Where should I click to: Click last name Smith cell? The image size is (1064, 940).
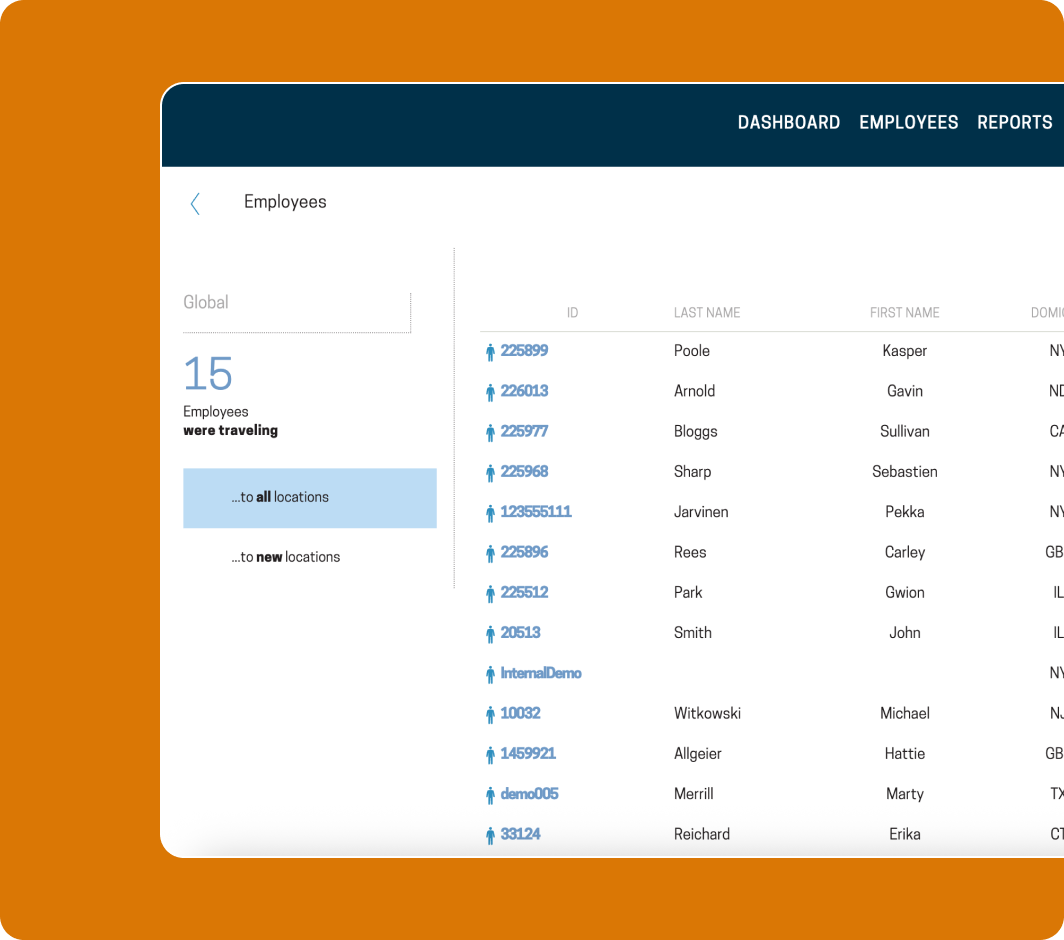(x=692, y=633)
